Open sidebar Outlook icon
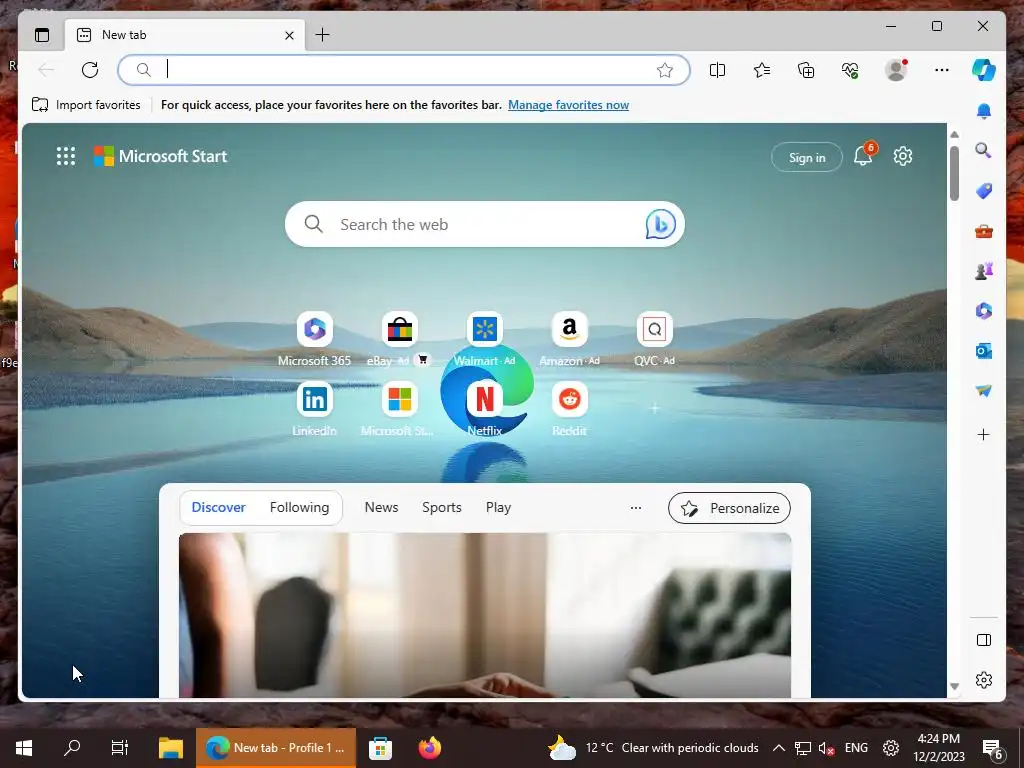 pyautogui.click(x=984, y=351)
